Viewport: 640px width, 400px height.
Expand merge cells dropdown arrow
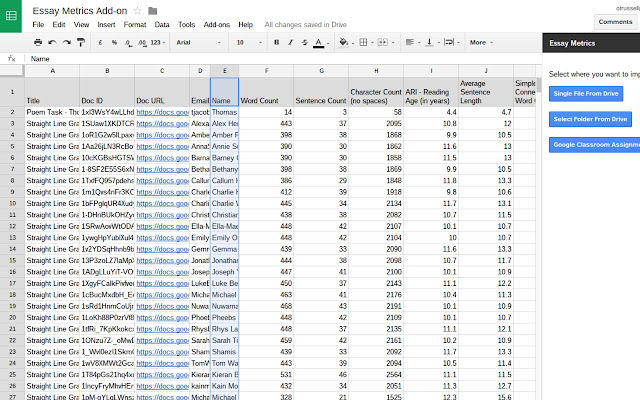(393, 42)
